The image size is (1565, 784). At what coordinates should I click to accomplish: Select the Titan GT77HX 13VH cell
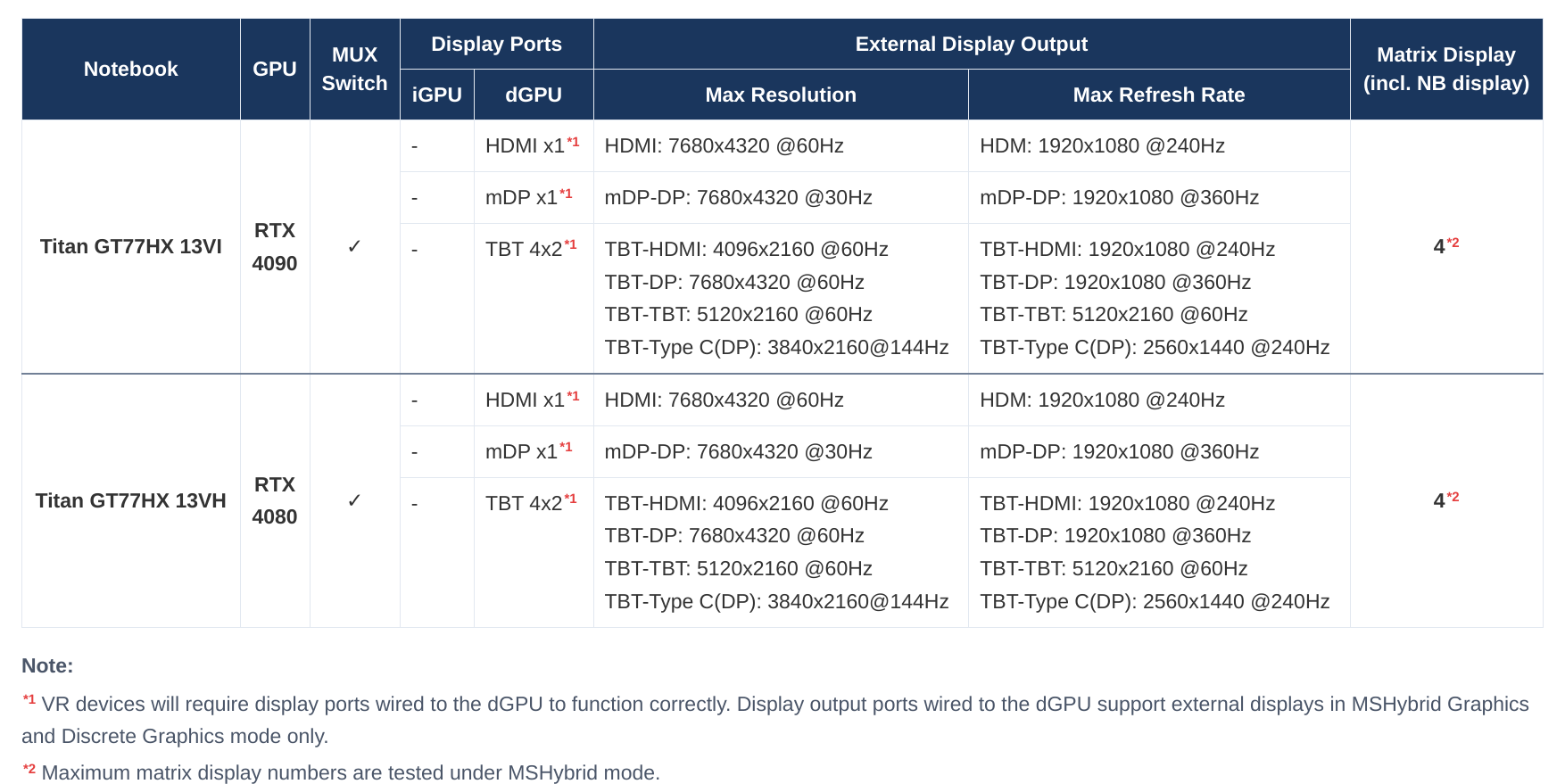pos(130,500)
